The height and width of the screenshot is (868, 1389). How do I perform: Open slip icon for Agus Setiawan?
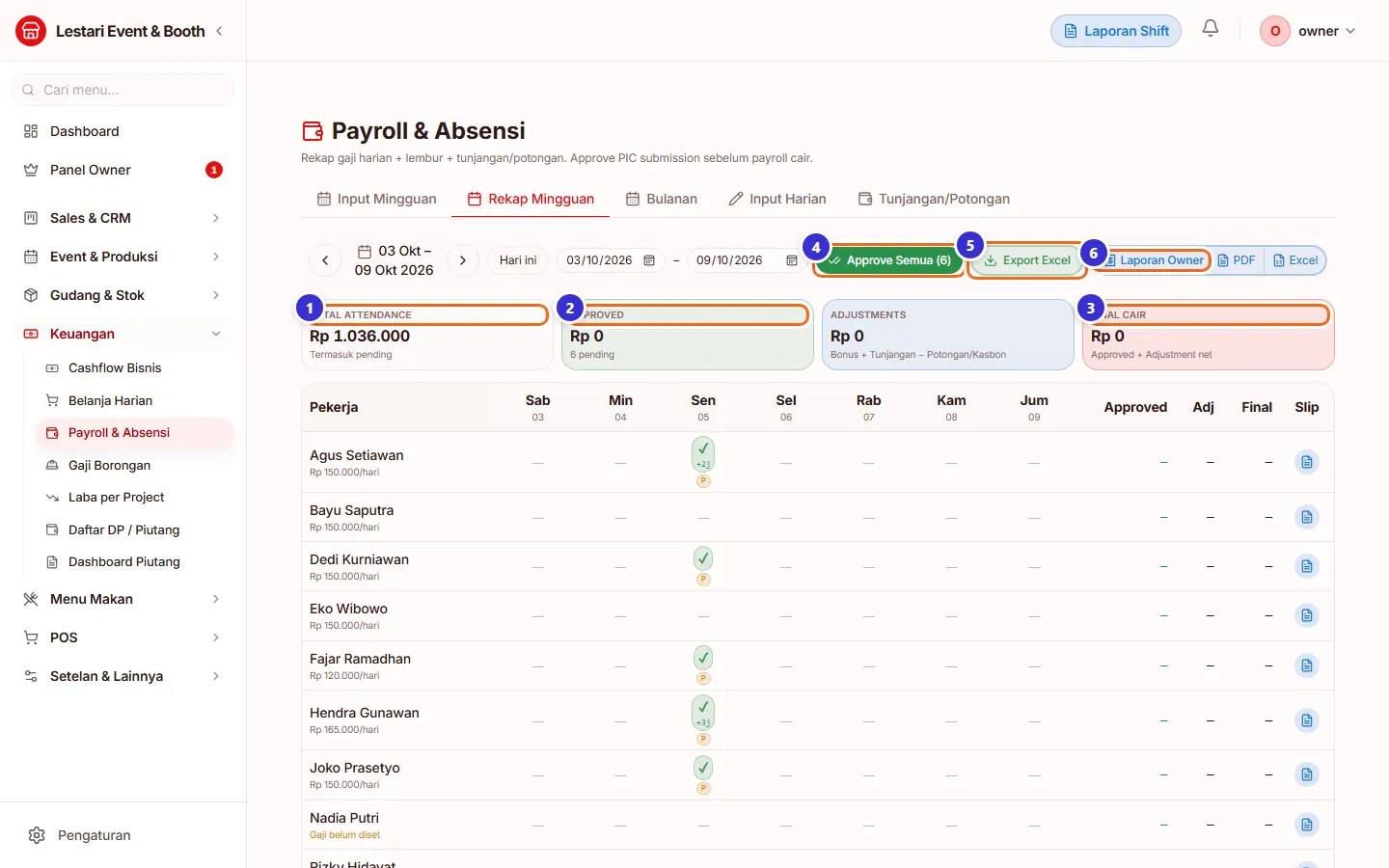(1306, 462)
